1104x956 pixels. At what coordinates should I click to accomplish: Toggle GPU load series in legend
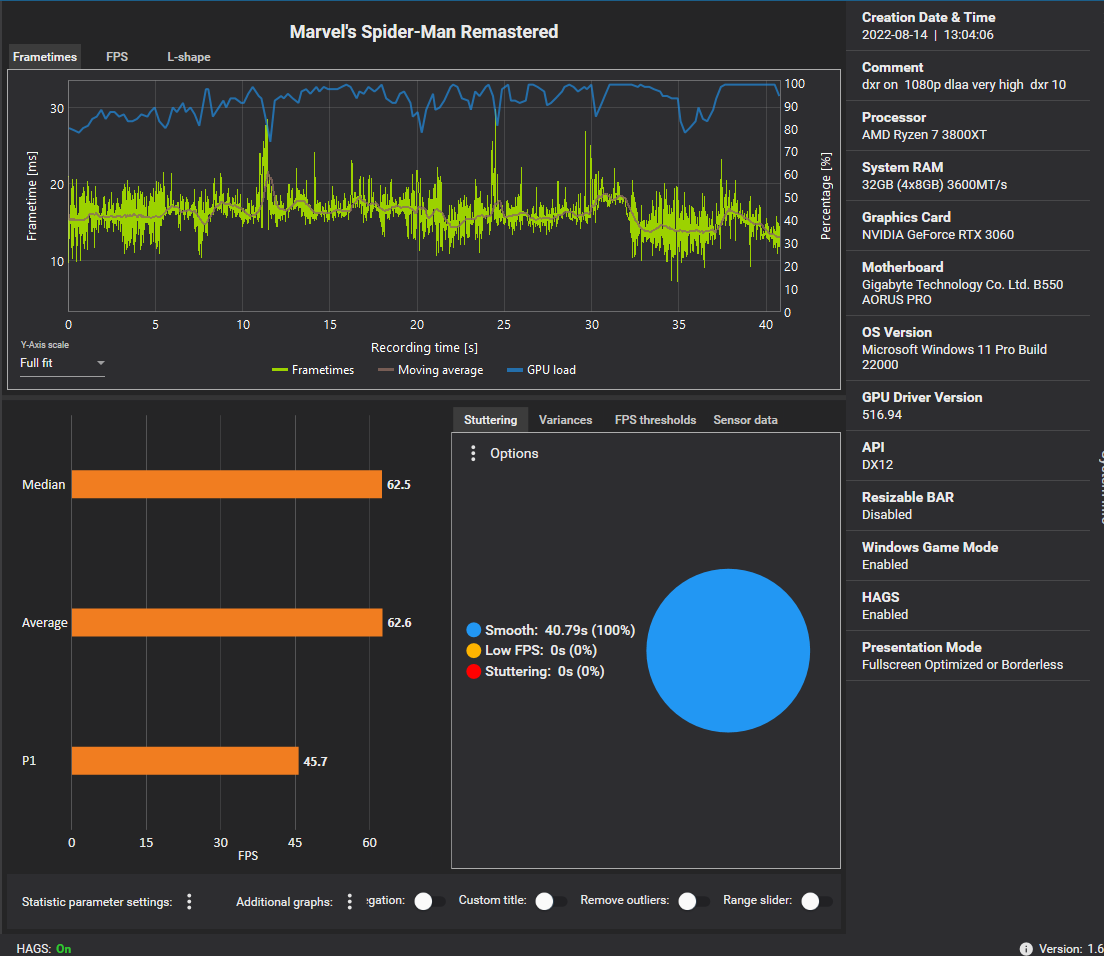coord(541,370)
